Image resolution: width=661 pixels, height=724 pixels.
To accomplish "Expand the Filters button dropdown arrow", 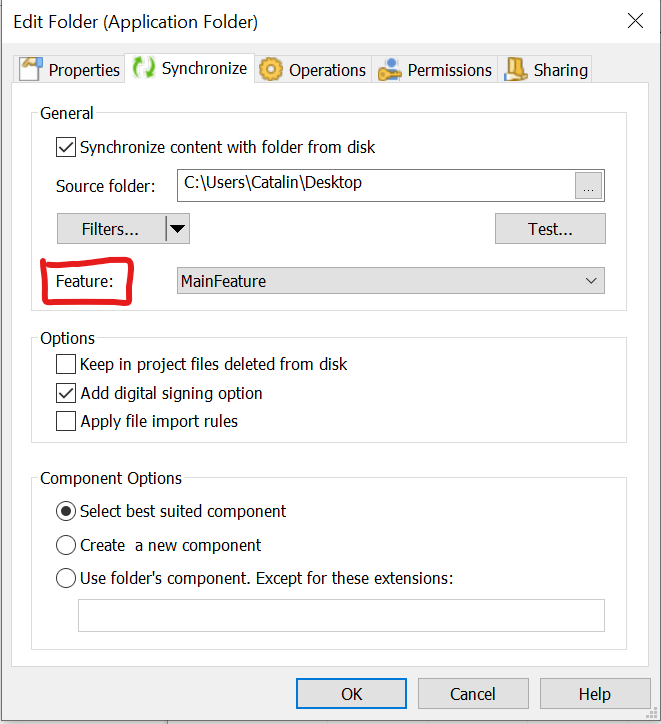I will coord(177,229).
